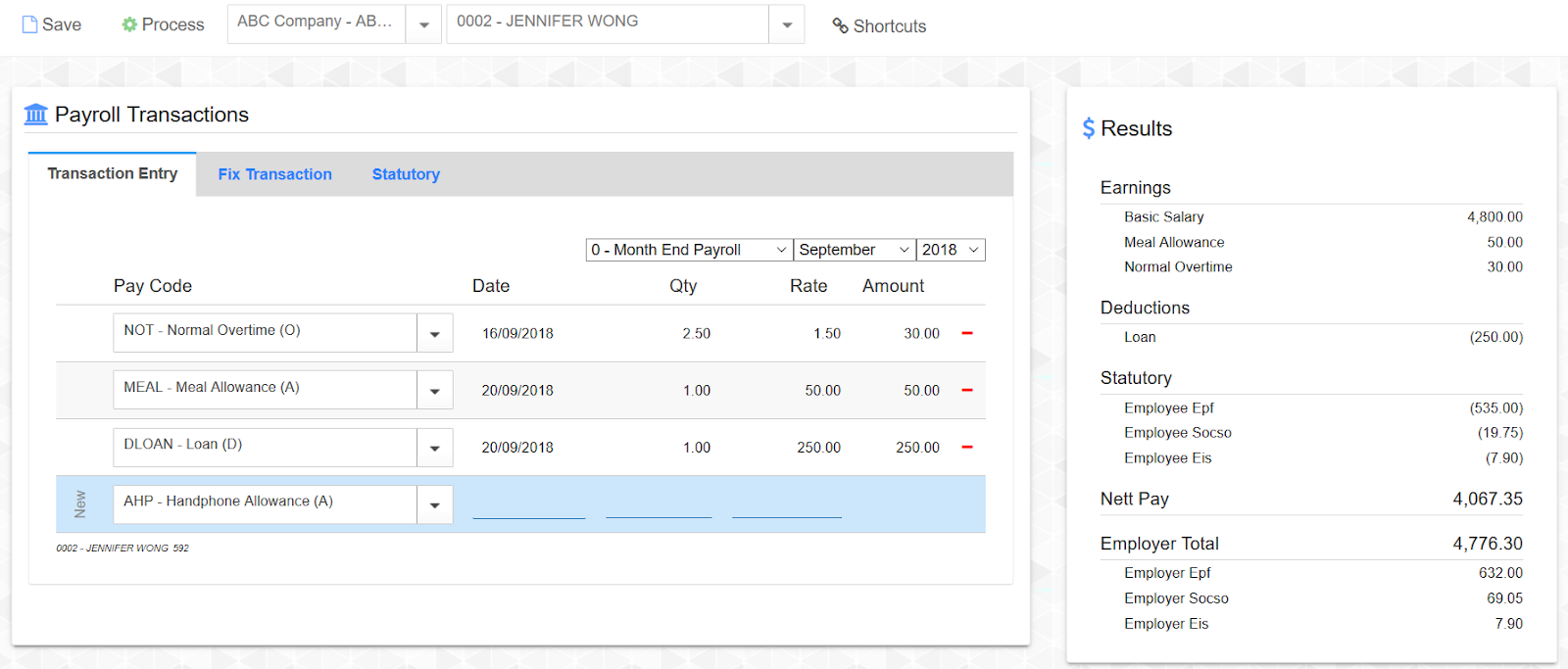Click the Rate field in the new row
Screen dimensions: 1568x669
(x=786, y=505)
